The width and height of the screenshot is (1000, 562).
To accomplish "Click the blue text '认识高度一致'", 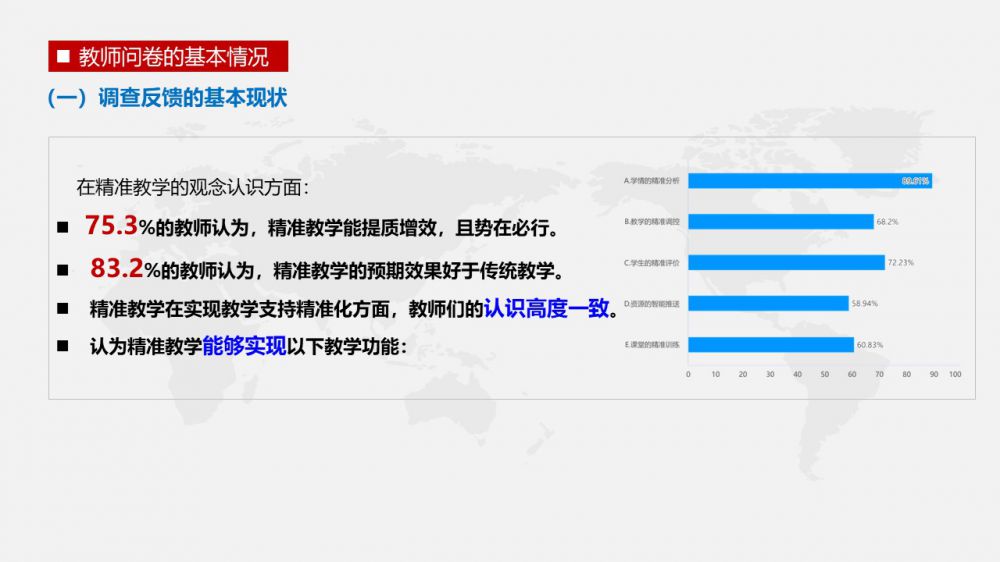I will tap(546, 309).
